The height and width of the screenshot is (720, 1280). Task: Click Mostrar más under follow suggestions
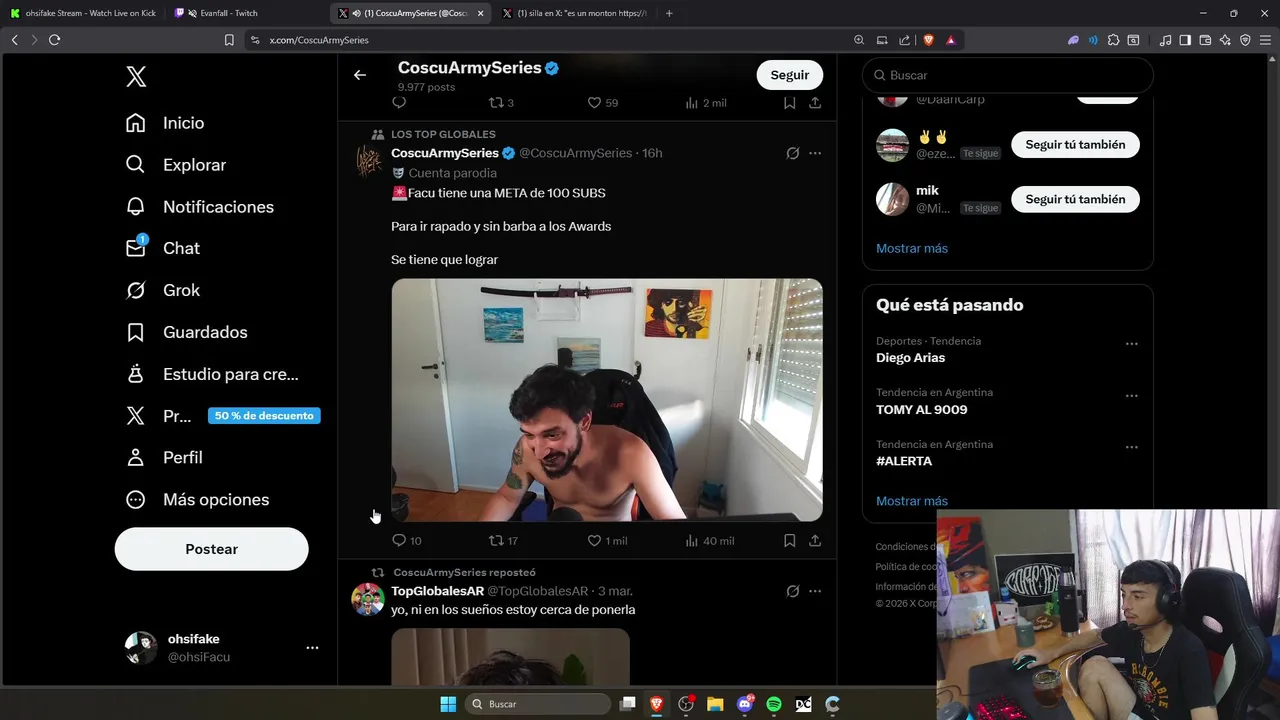(912, 248)
